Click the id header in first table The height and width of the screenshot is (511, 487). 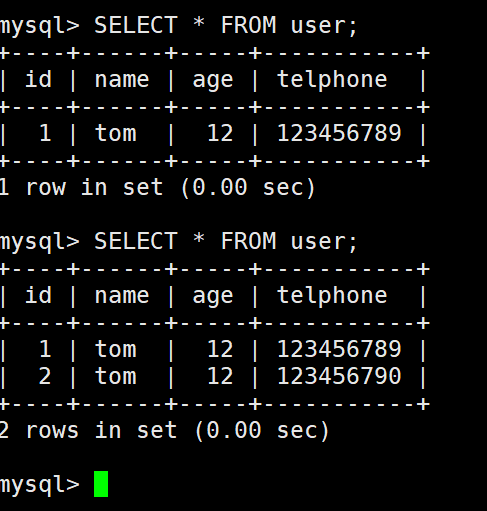click(38, 79)
